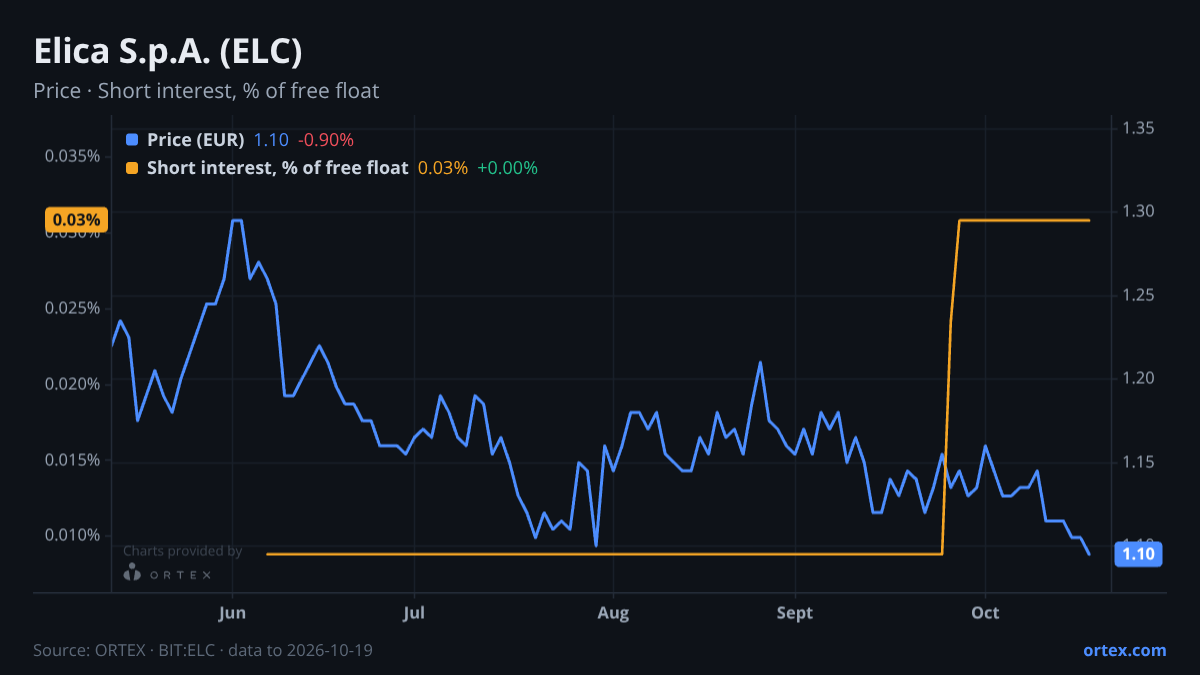Viewport: 1200px width, 675px height.
Task: Click the Jun label on the time axis
Action: (x=232, y=613)
